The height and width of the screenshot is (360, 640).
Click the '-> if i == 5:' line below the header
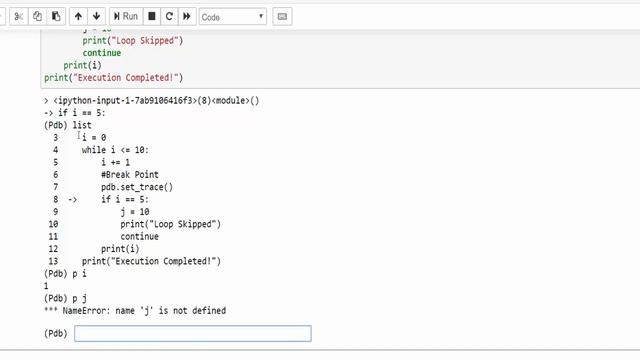click(x=74, y=113)
